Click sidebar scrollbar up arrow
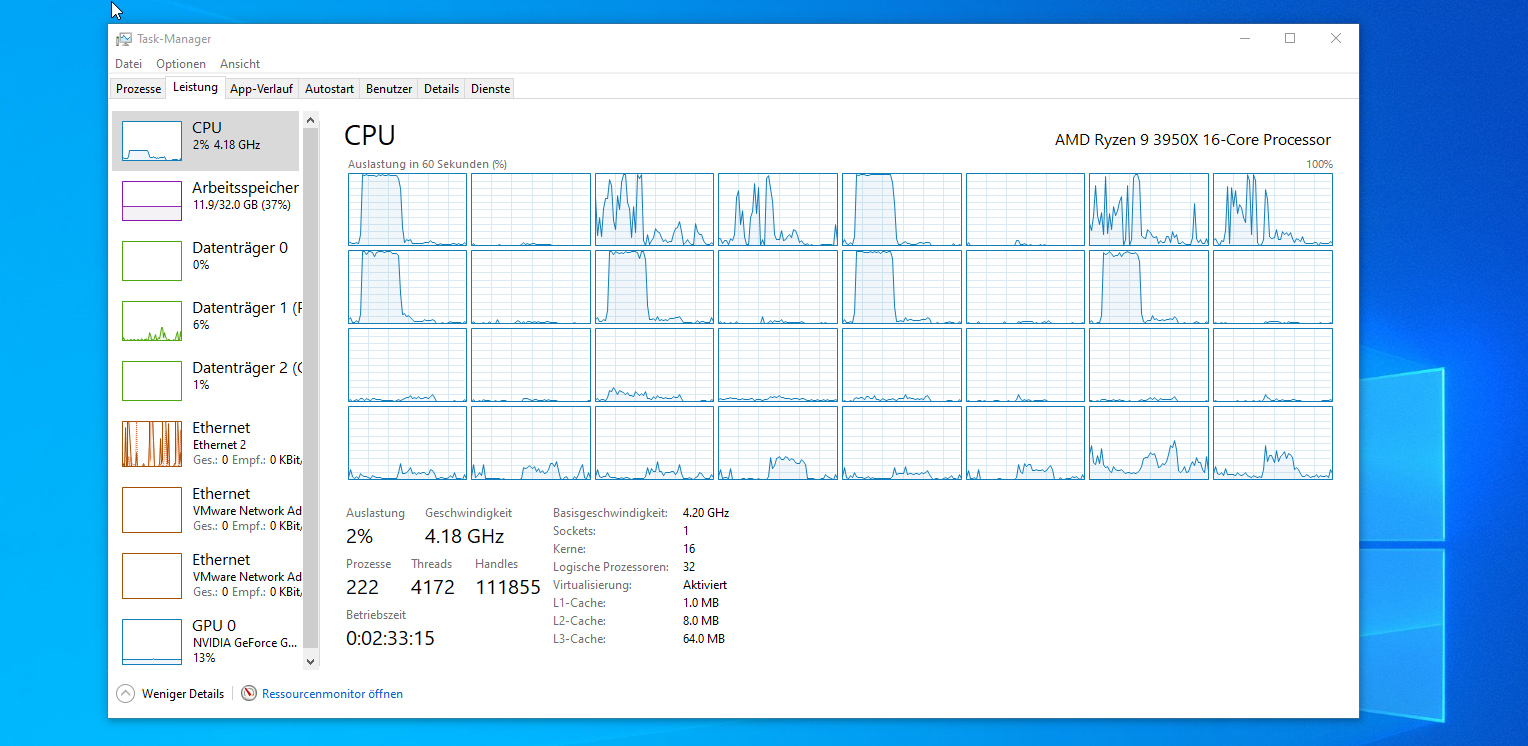This screenshot has width=1528, height=746. click(310, 120)
